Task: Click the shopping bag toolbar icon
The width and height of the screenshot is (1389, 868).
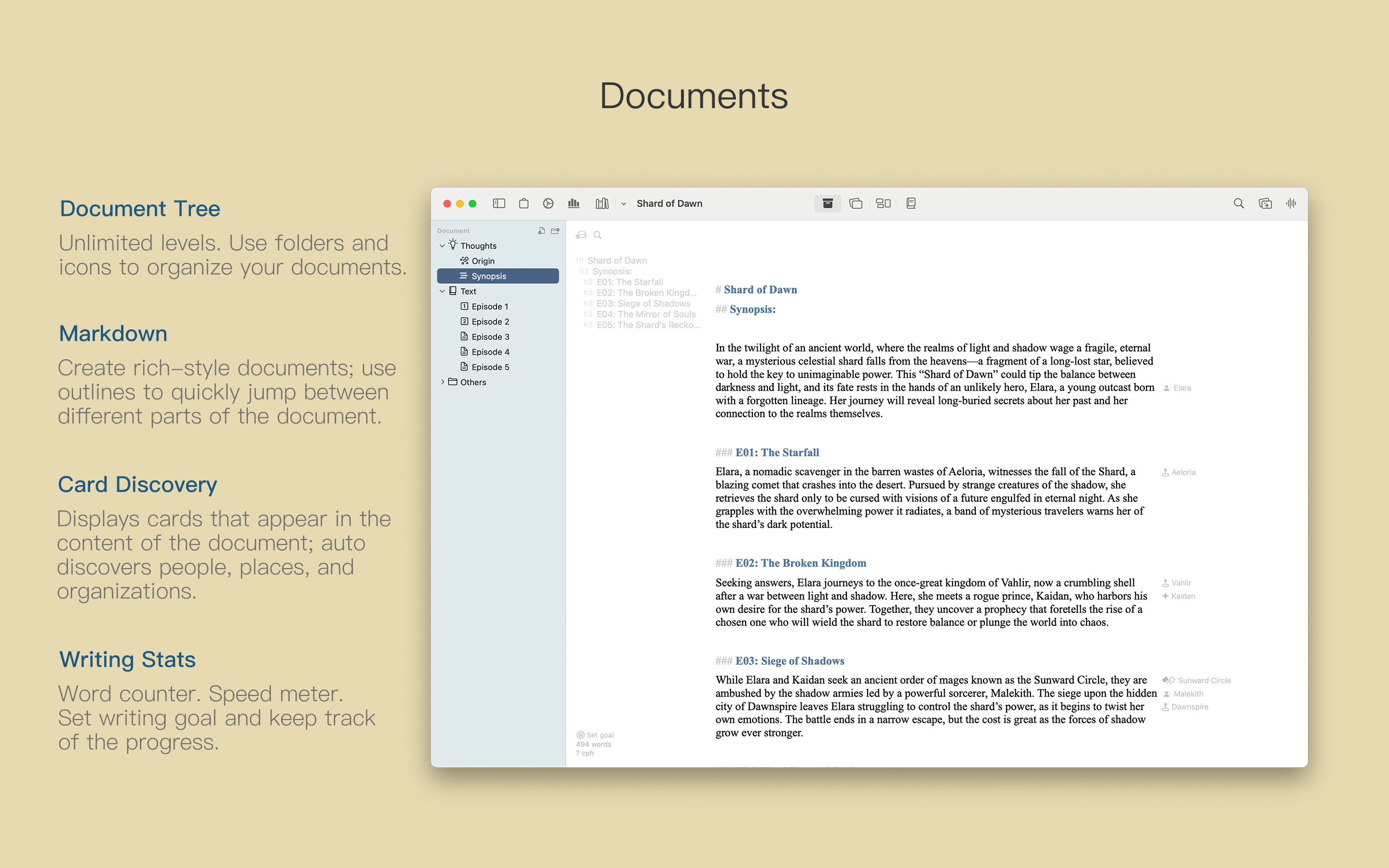Action: click(523, 203)
